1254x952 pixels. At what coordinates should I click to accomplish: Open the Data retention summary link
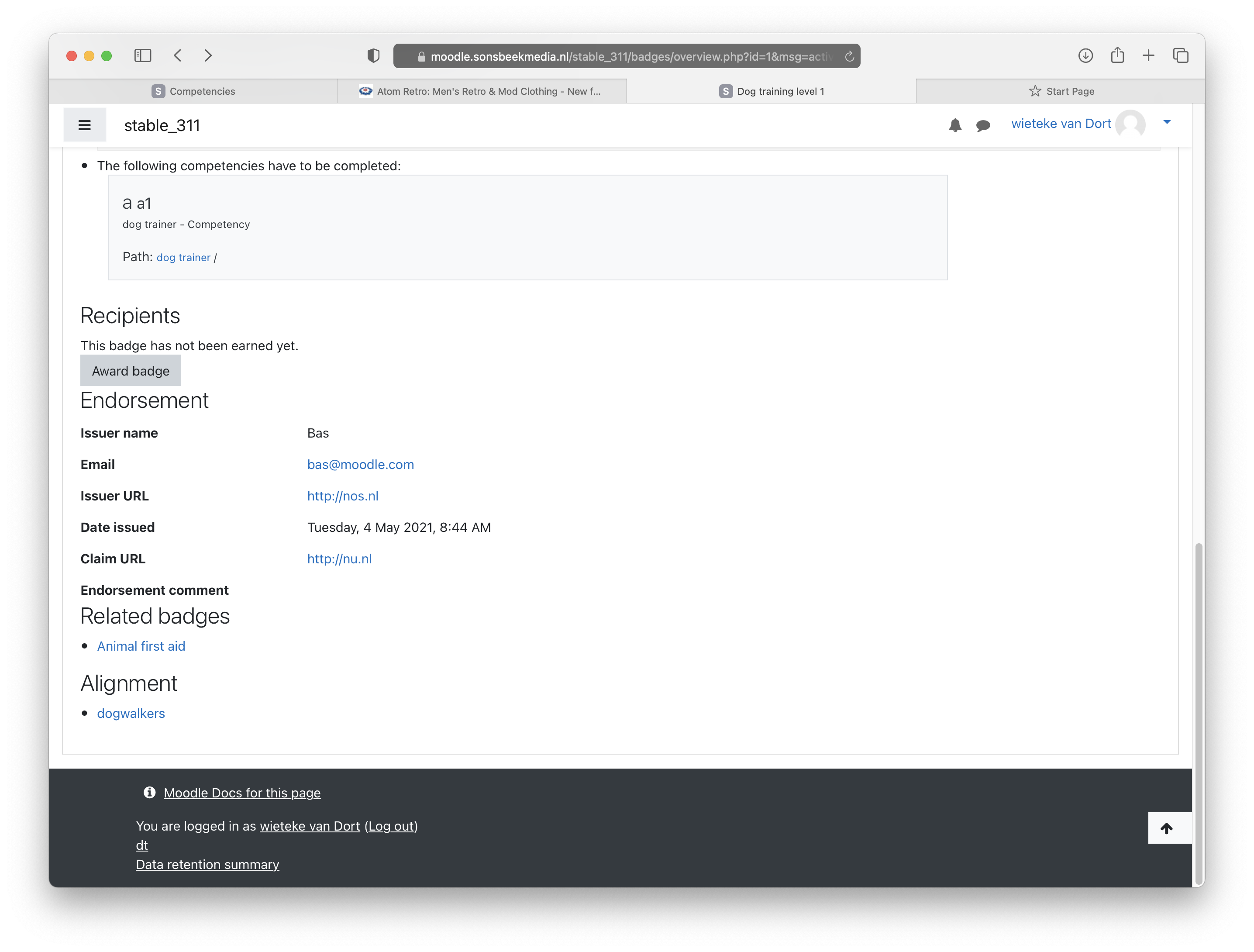tap(207, 865)
